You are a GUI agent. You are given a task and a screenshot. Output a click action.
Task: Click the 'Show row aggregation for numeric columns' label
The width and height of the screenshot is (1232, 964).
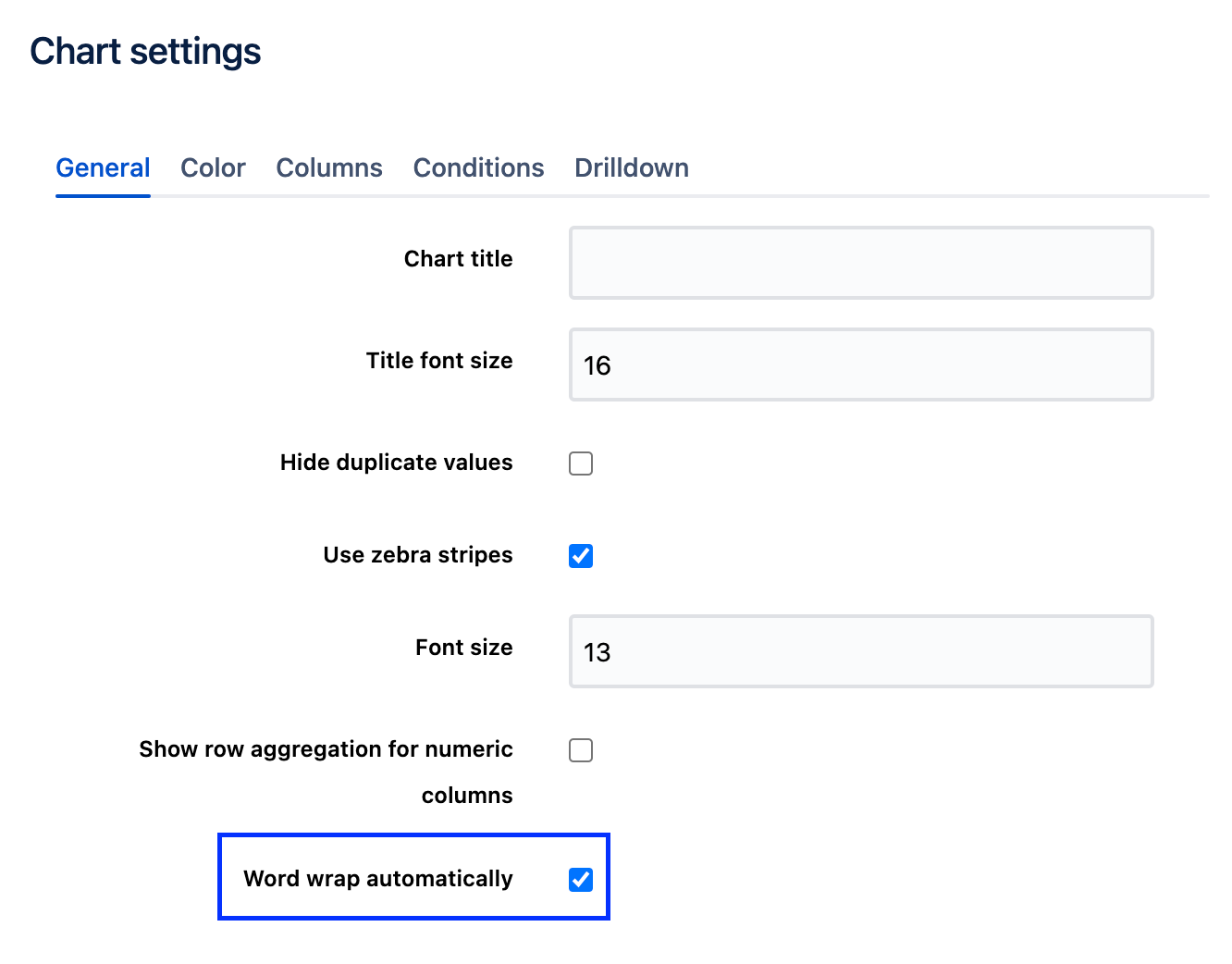coord(326,749)
